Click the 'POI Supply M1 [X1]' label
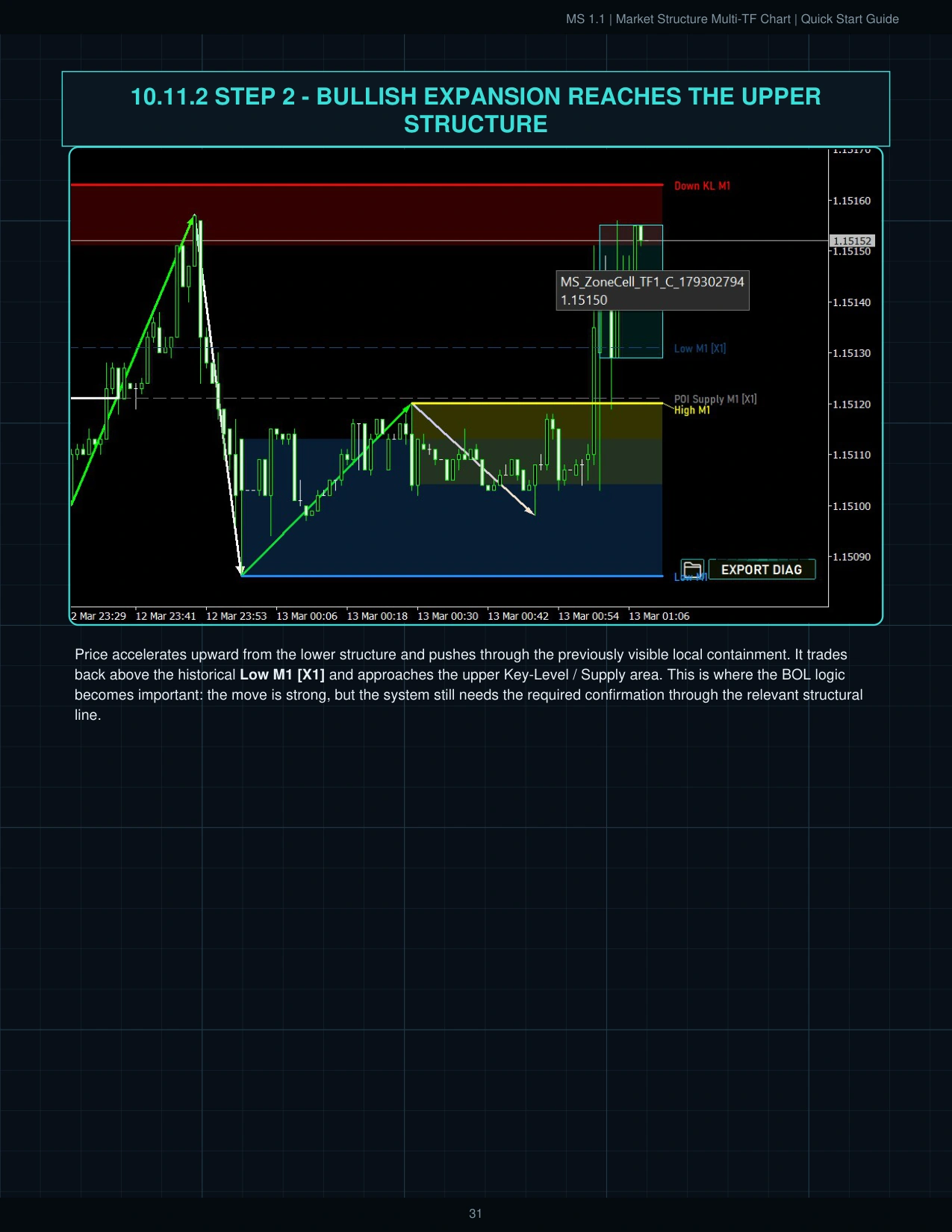The width and height of the screenshot is (952, 1232). tap(715, 399)
